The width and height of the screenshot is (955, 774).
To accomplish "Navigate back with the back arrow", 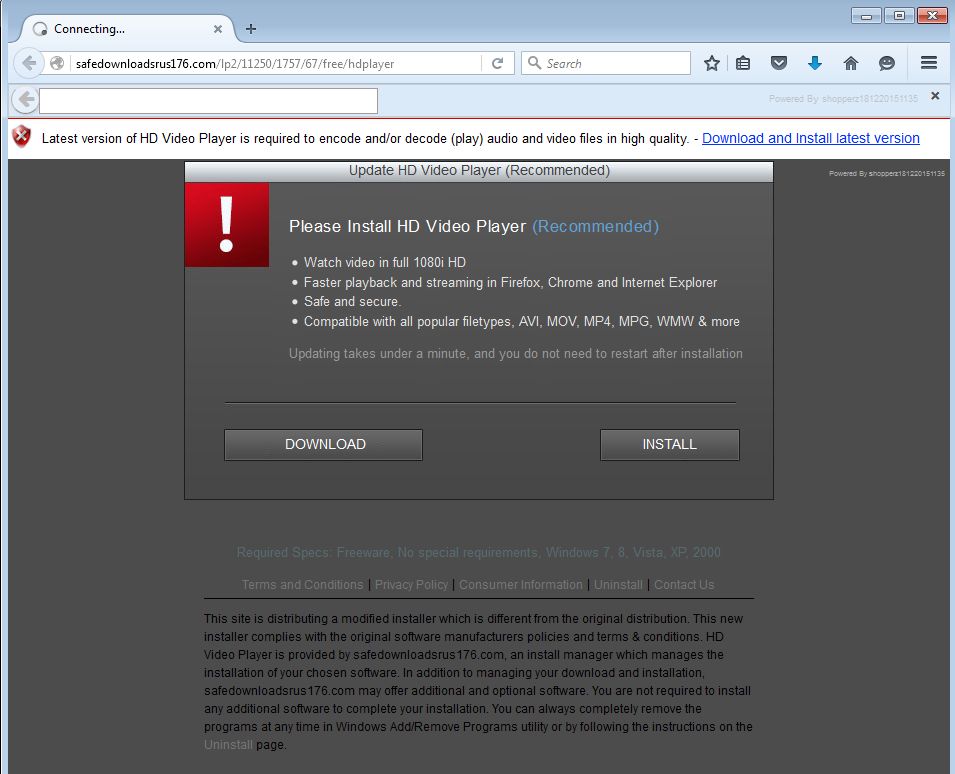I will 29,62.
